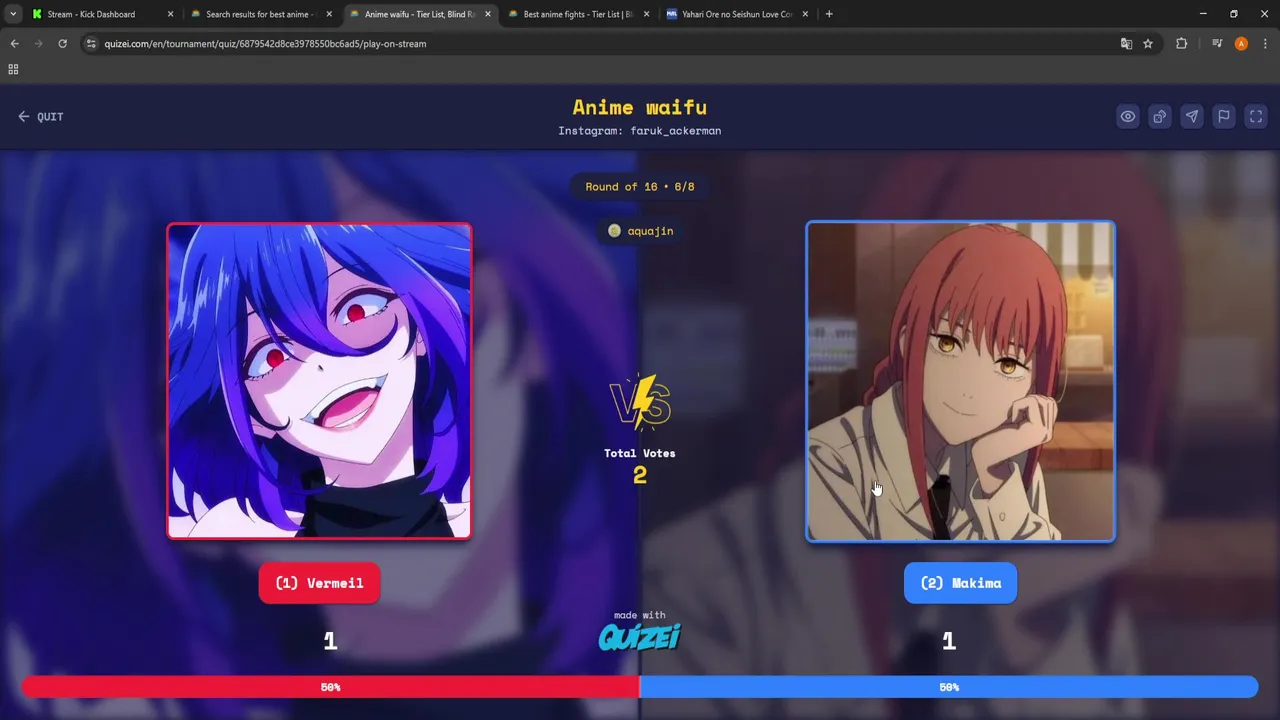Click the blue 50% vote bar
Image resolution: width=1280 pixels, height=720 pixels.
pyautogui.click(x=949, y=687)
